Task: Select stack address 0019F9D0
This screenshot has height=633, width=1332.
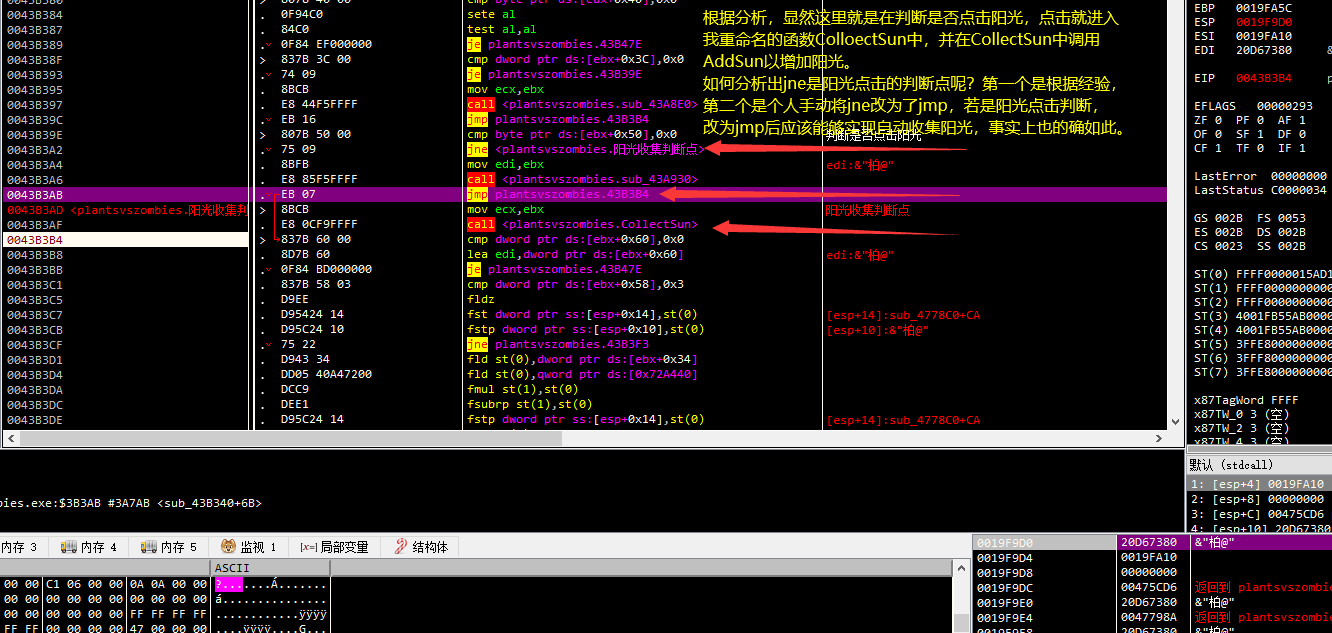Action: pyautogui.click(x=1005, y=542)
